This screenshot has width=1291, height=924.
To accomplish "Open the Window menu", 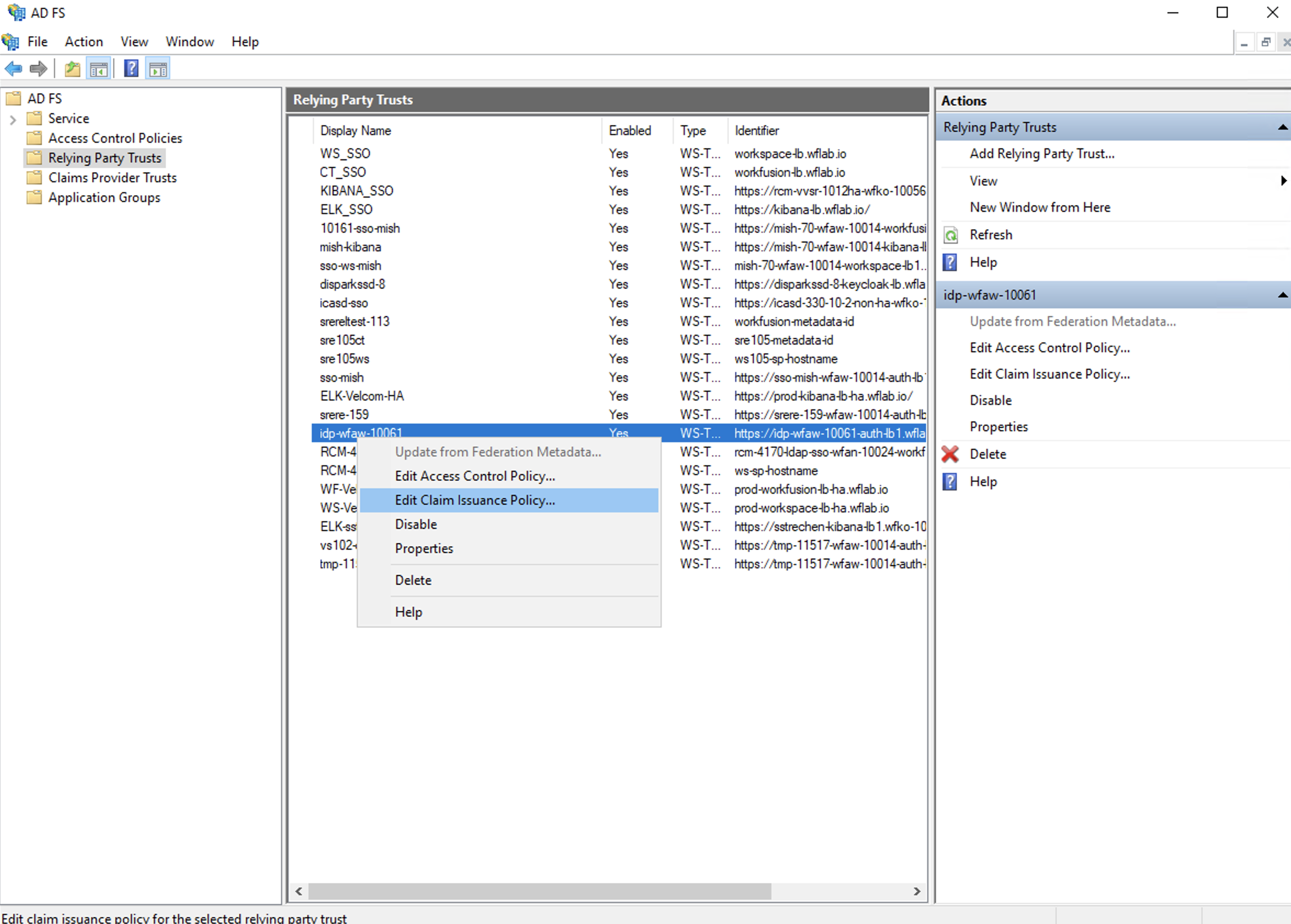I will pos(189,42).
